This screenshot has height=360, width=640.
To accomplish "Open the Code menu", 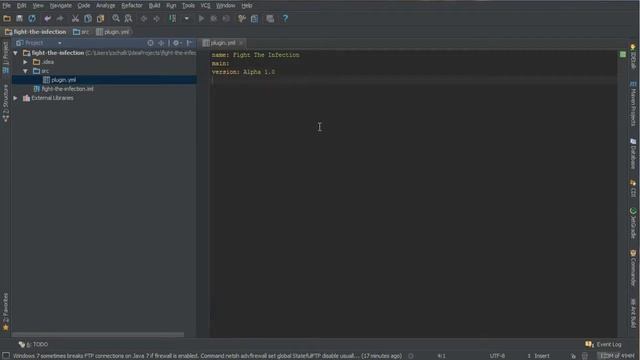I will 84,6.
